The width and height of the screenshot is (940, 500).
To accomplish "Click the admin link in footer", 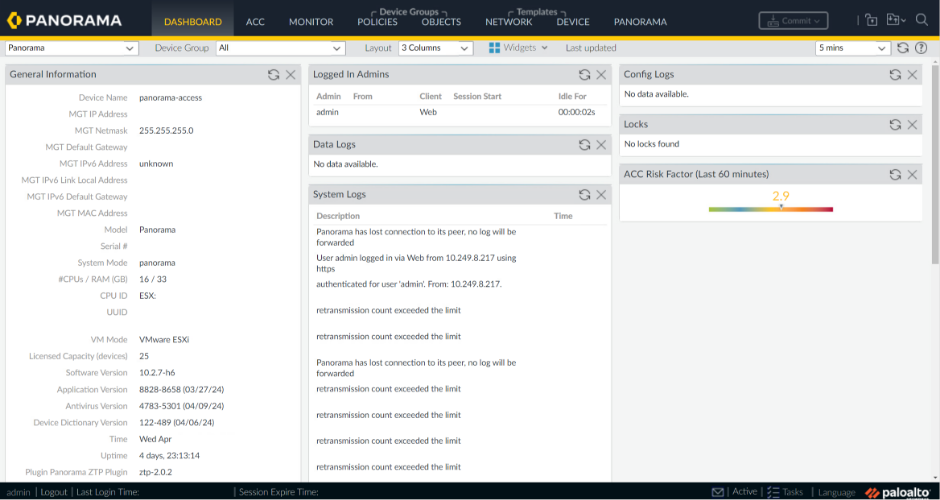I will tap(19, 492).
